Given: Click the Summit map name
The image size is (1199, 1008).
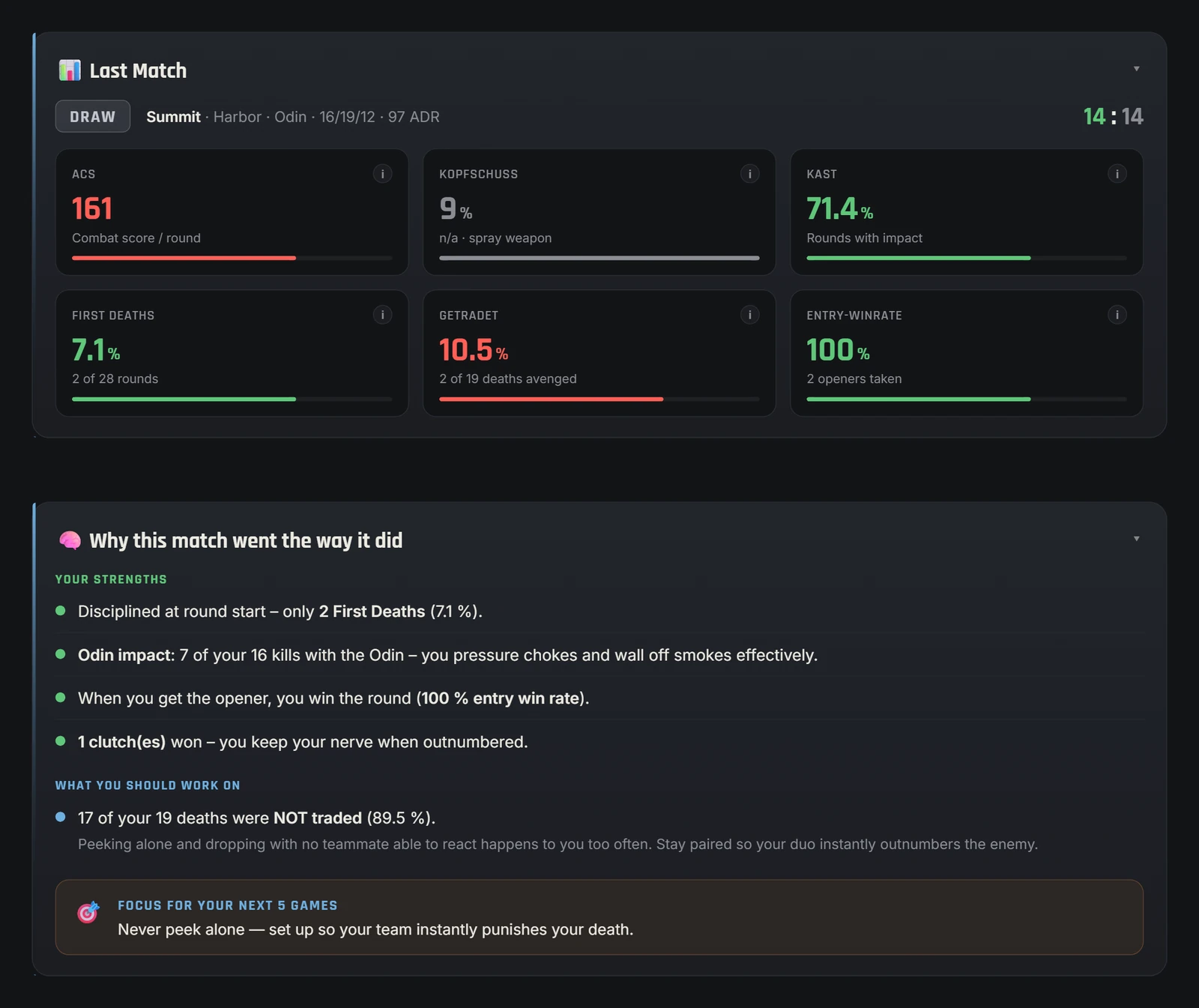Looking at the screenshot, I should coord(173,117).
